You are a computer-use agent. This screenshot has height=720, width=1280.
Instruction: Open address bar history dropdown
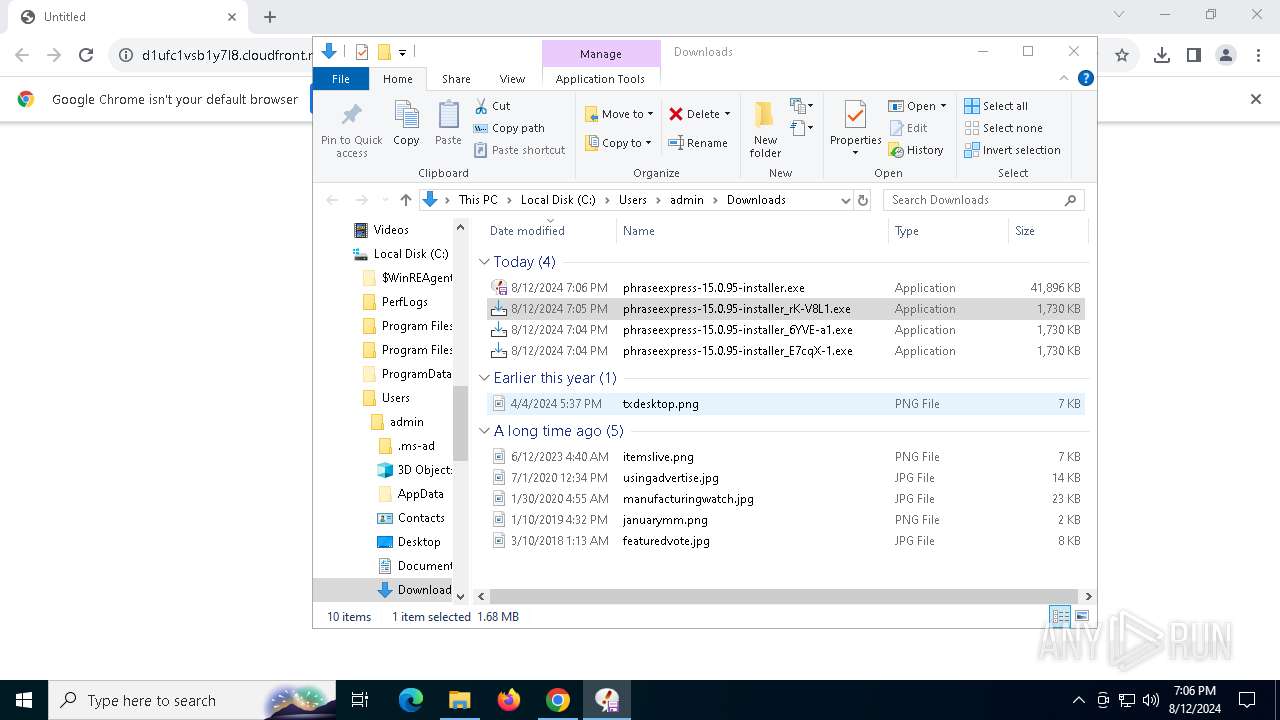point(845,200)
